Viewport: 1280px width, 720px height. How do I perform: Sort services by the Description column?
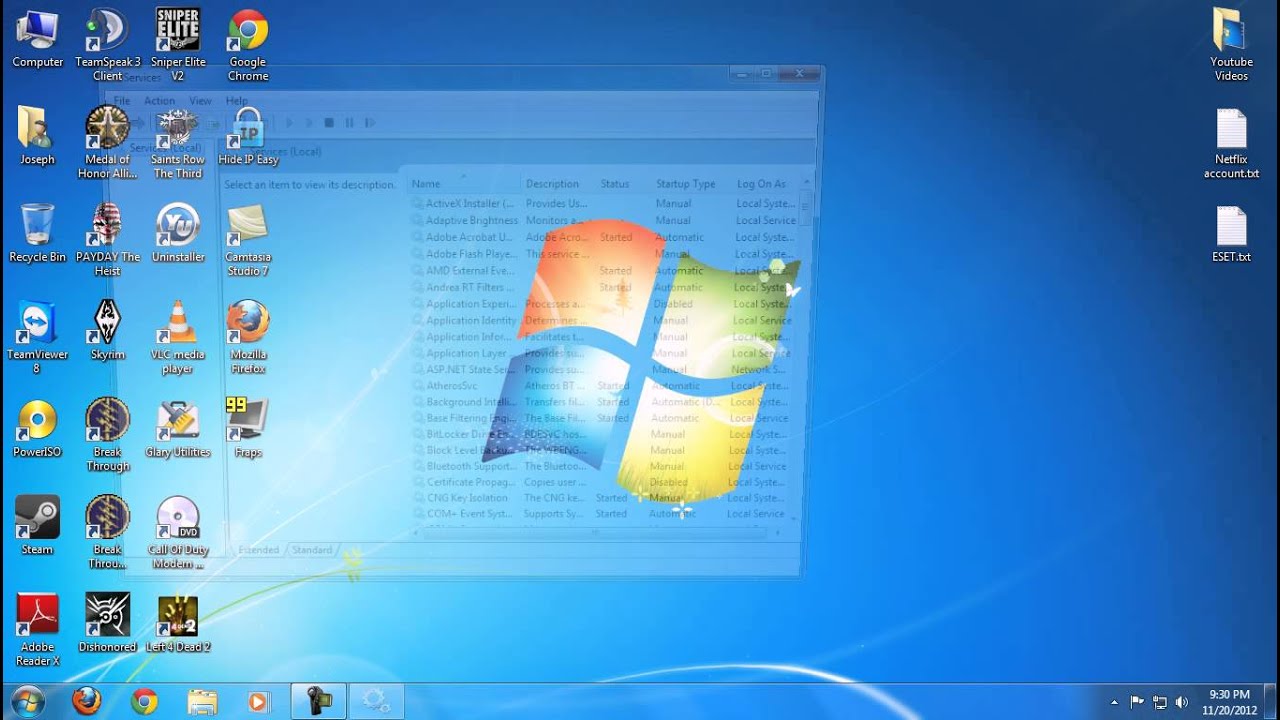pyautogui.click(x=558, y=184)
